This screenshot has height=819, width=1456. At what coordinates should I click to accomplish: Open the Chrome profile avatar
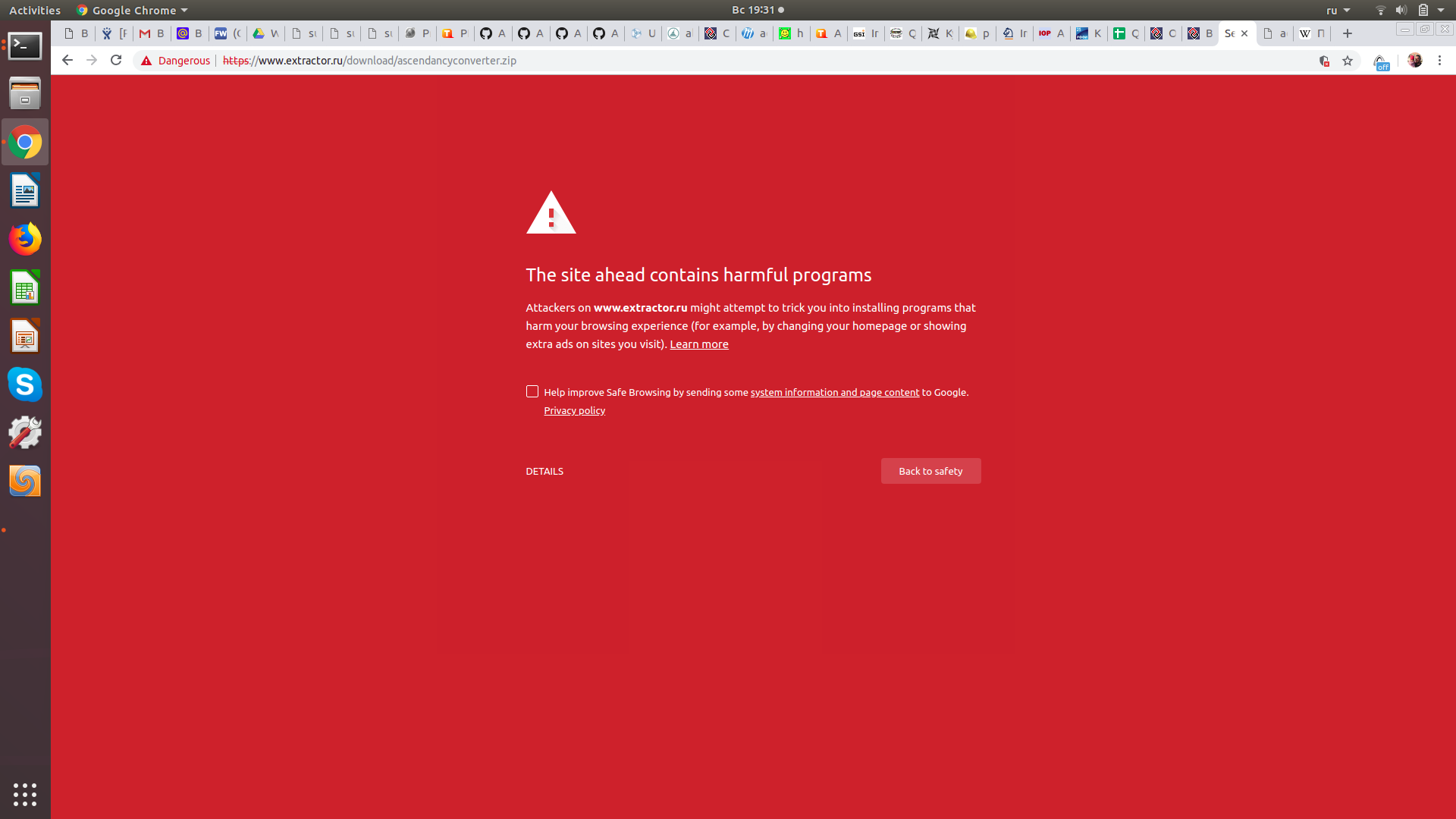(1414, 61)
